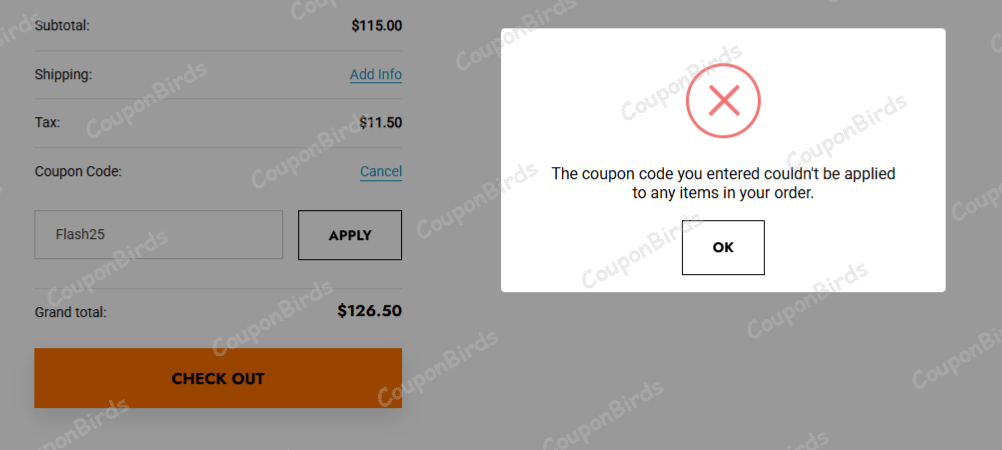Click the Subtotal label
The height and width of the screenshot is (450, 1002).
[x=62, y=25]
